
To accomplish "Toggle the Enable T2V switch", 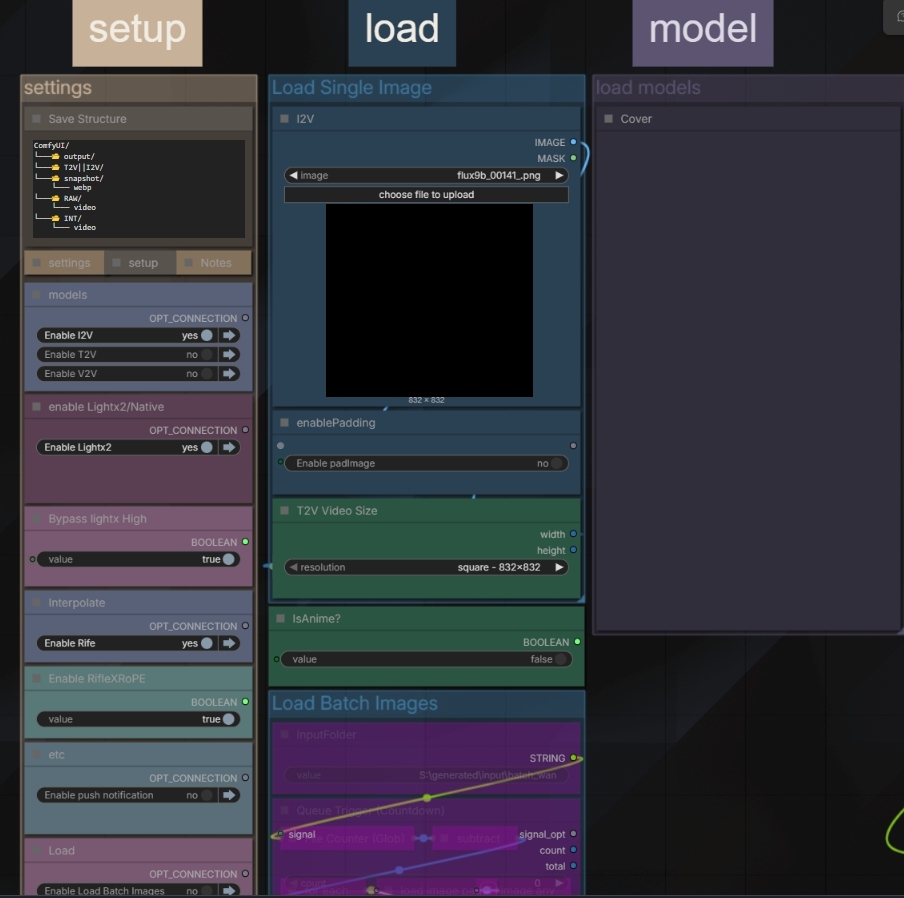I will click(206, 354).
